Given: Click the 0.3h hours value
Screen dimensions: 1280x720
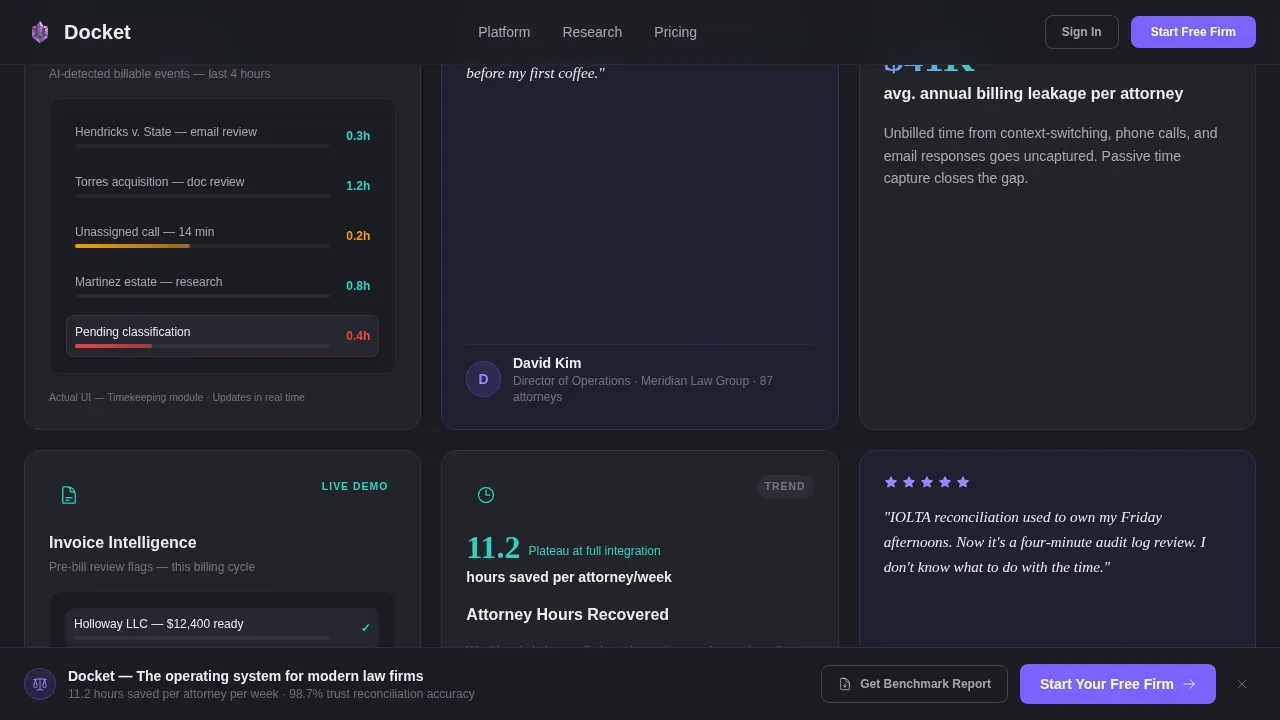Looking at the screenshot, I should point(358,136).
